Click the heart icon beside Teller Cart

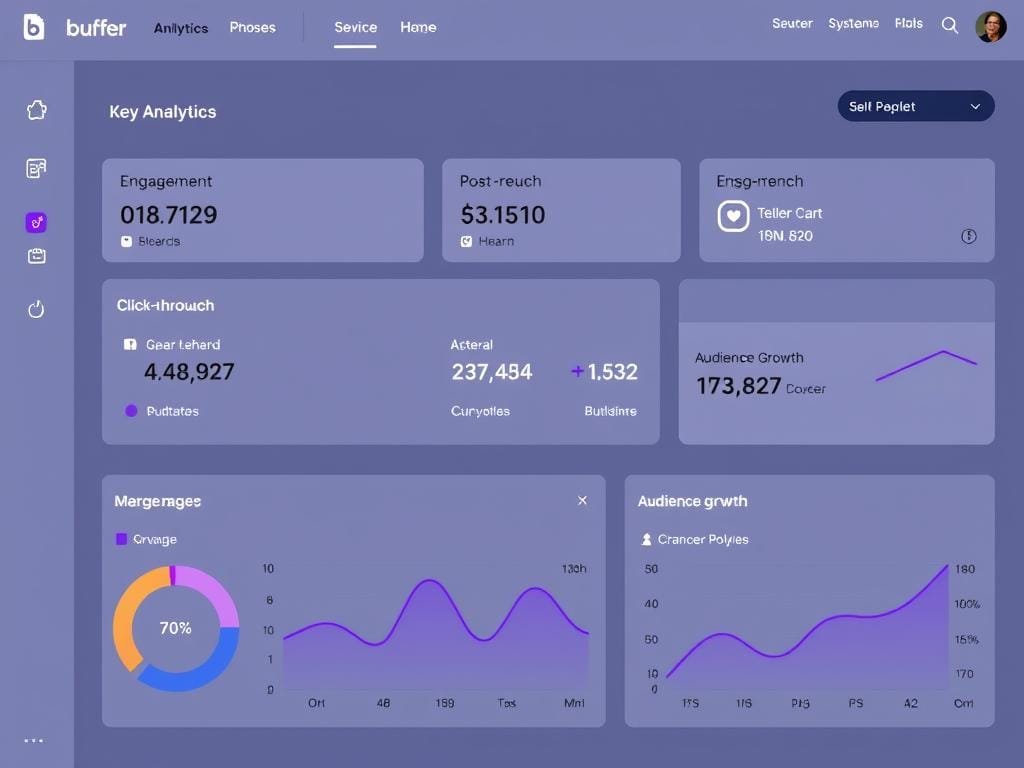(x=733, y=216)
